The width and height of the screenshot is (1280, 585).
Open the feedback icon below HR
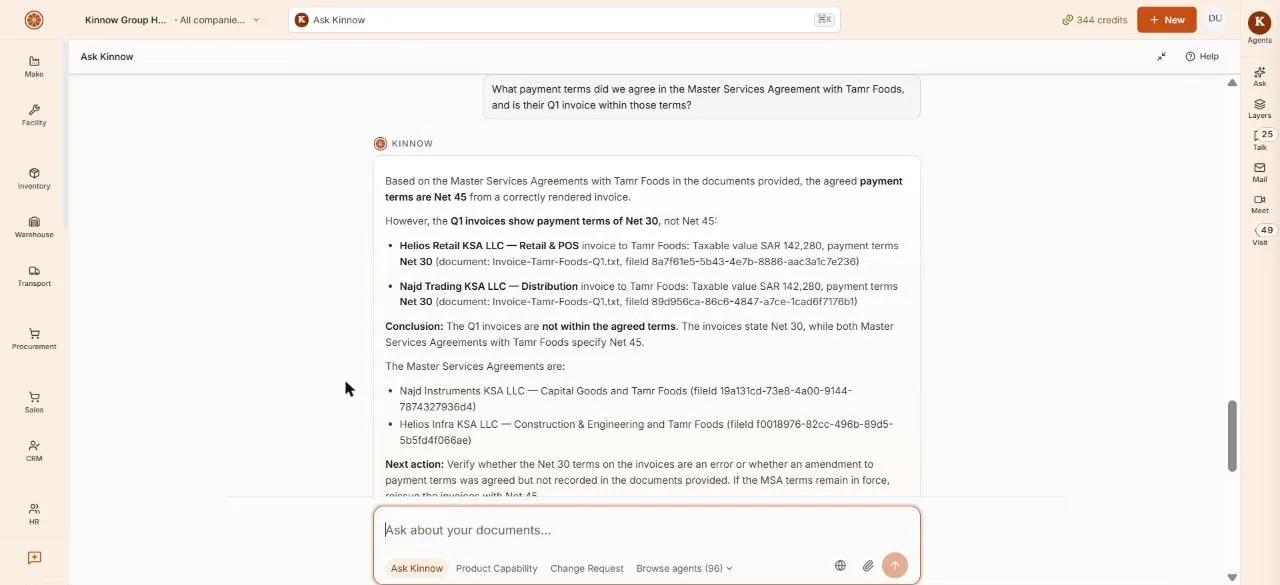point(34,558)
